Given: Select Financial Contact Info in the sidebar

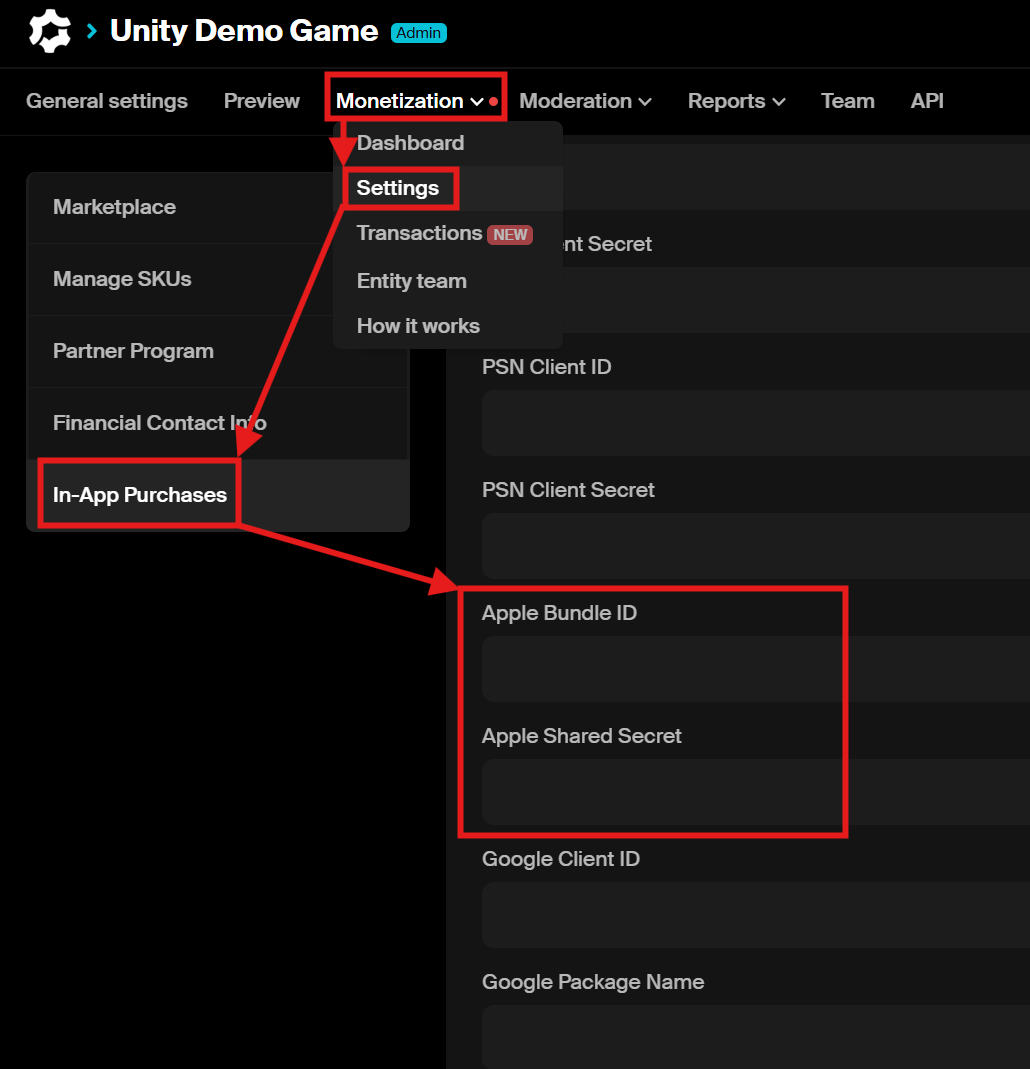Looking at the screenshot, I should coord(217,423).
